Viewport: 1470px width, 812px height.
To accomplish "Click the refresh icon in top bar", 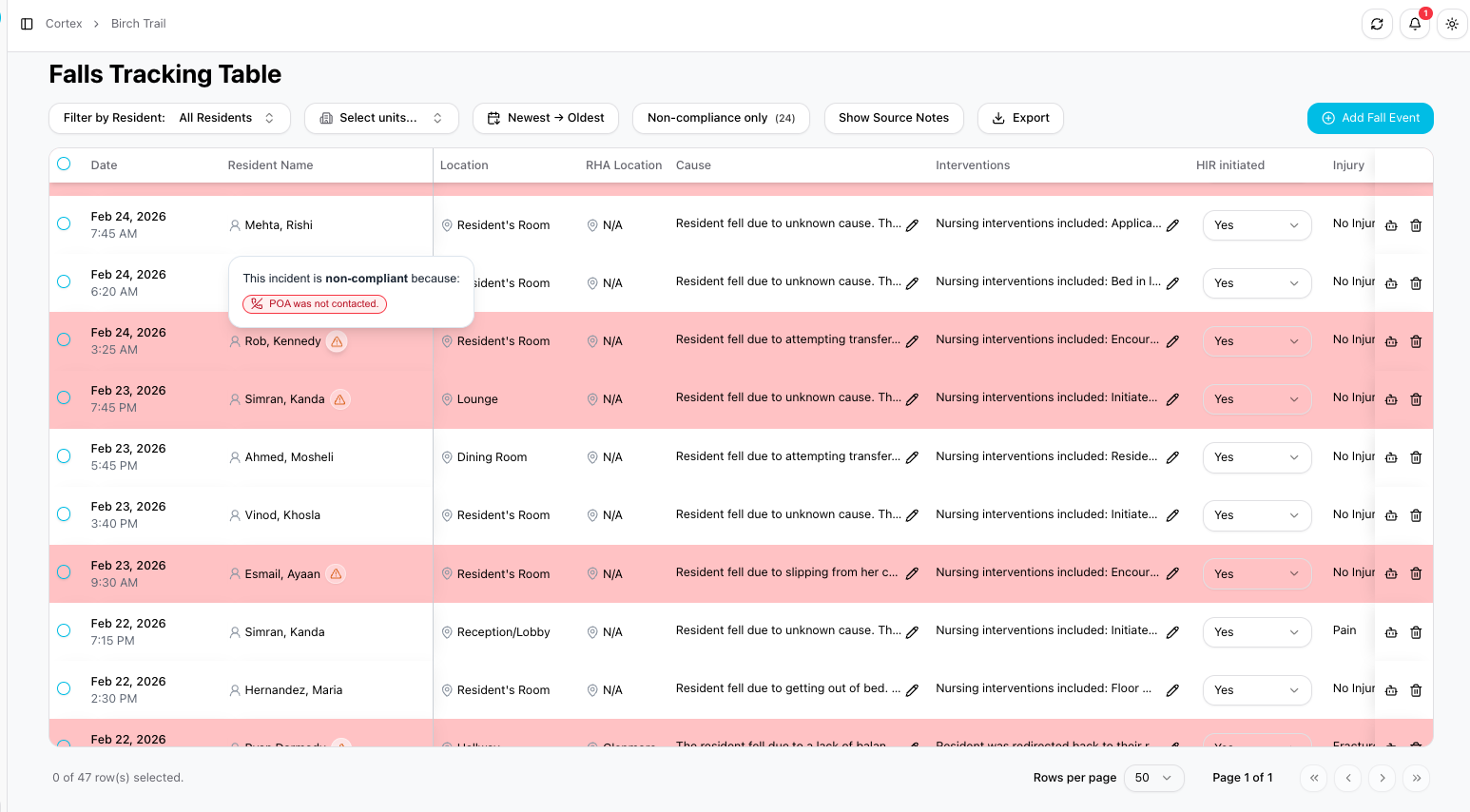I will 1377,24.
